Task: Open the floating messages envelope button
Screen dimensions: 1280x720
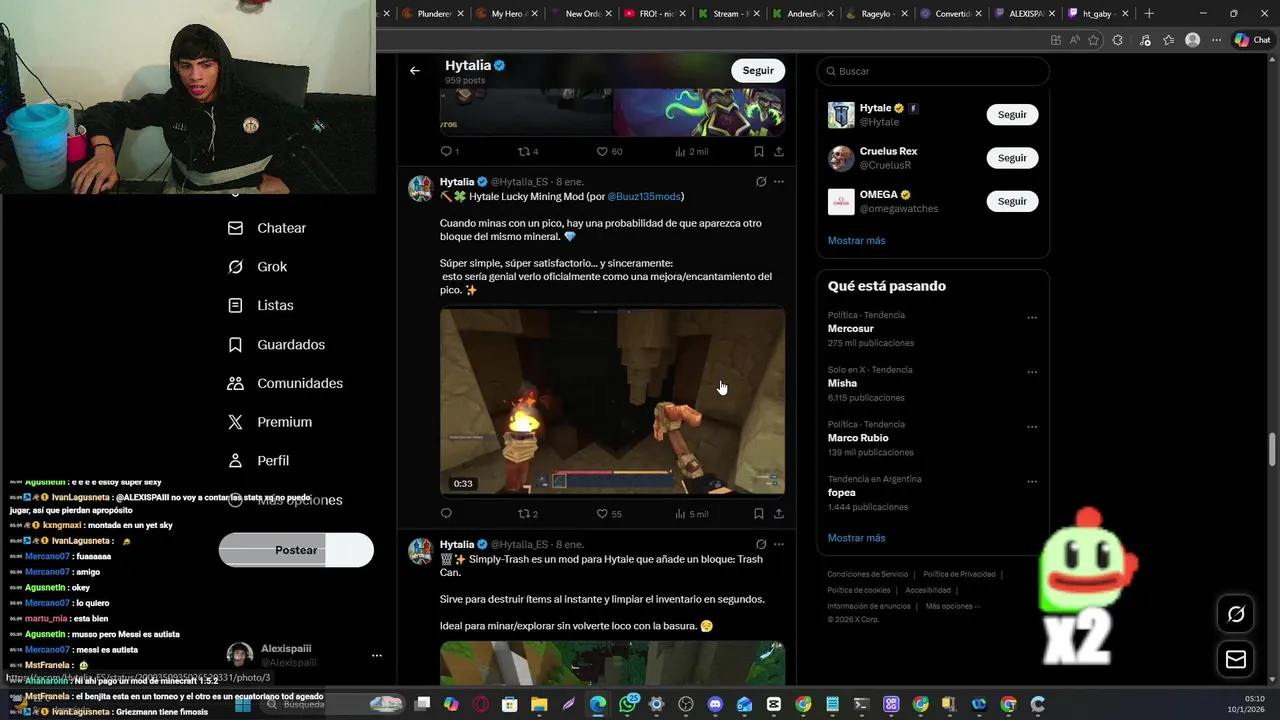Action: click(1236, 660)
